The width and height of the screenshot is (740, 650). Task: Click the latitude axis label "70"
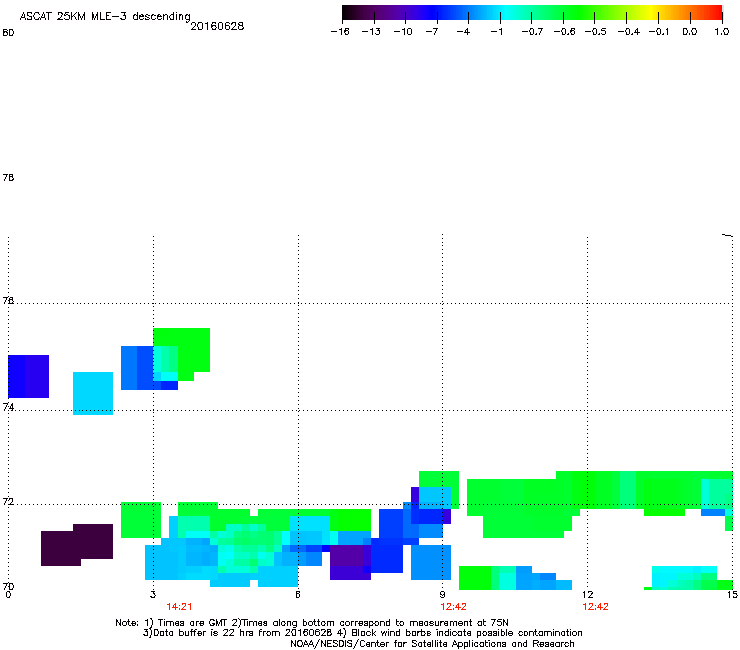(x=8, y=586)
